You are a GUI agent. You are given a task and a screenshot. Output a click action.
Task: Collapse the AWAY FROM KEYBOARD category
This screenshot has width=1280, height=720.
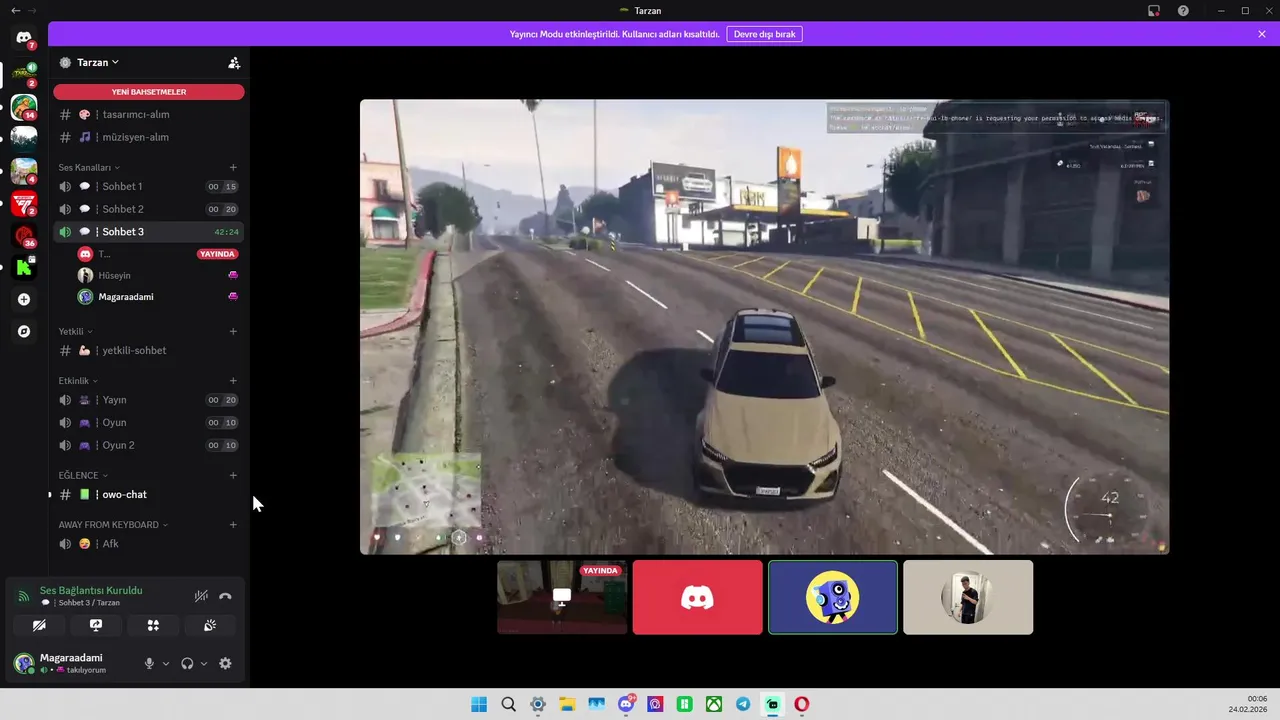pyautogui.click(x=114, y=525)
